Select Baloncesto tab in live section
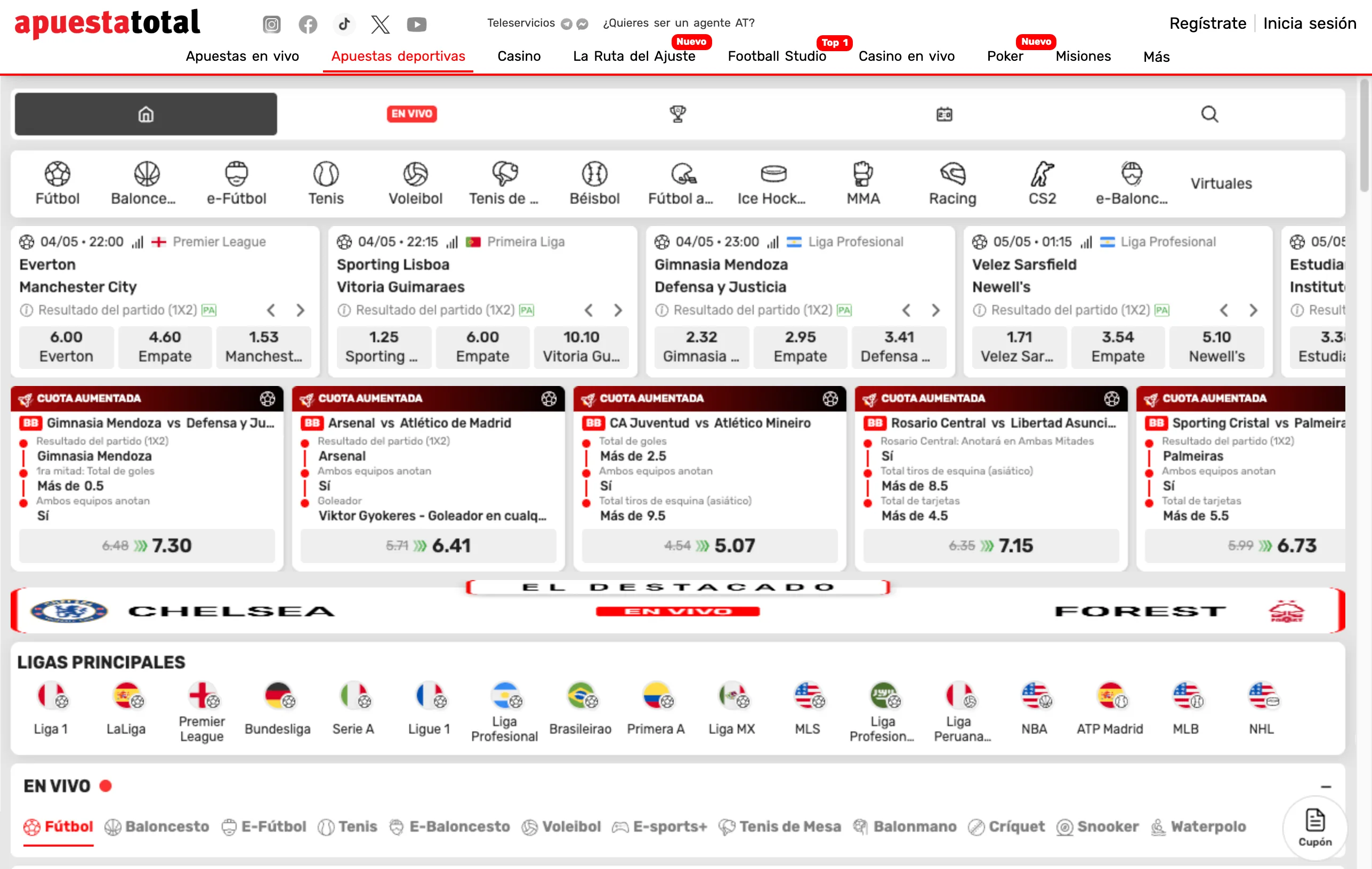Image resolution: width=1372 pixels, height=869 pixels. [x=157, y=827]
